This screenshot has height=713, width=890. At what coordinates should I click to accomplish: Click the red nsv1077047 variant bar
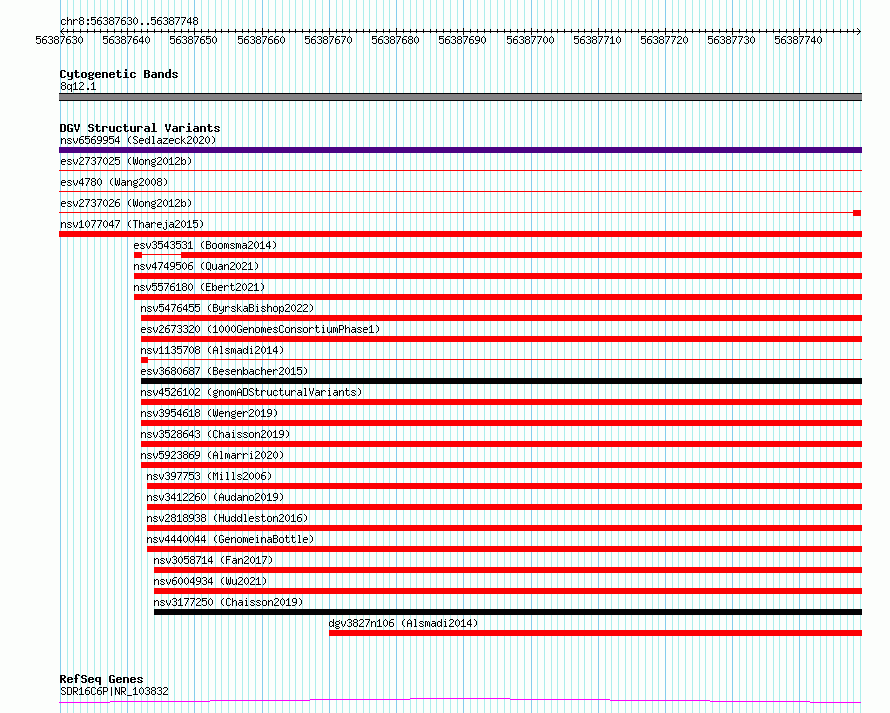460,234
